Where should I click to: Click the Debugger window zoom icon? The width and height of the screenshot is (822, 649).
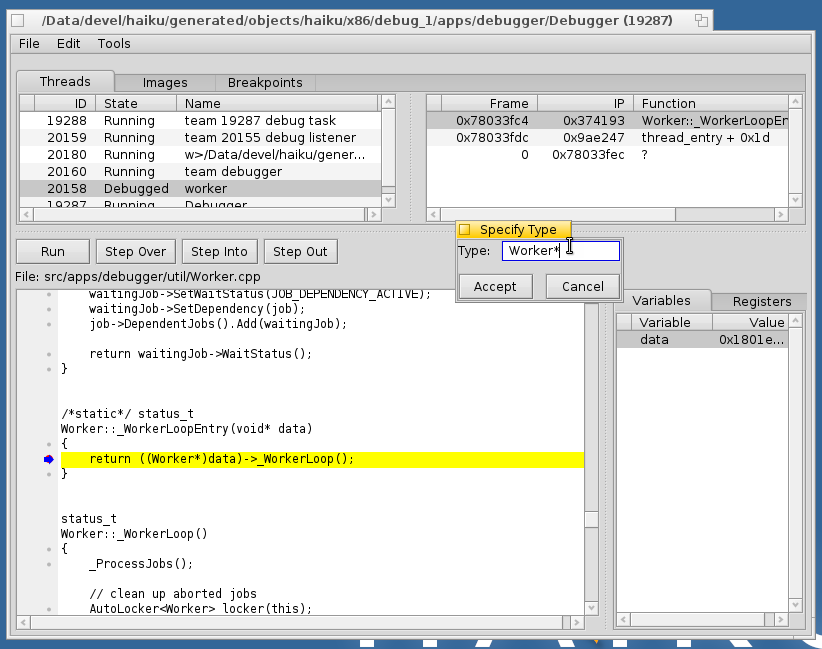pos(701,20)
